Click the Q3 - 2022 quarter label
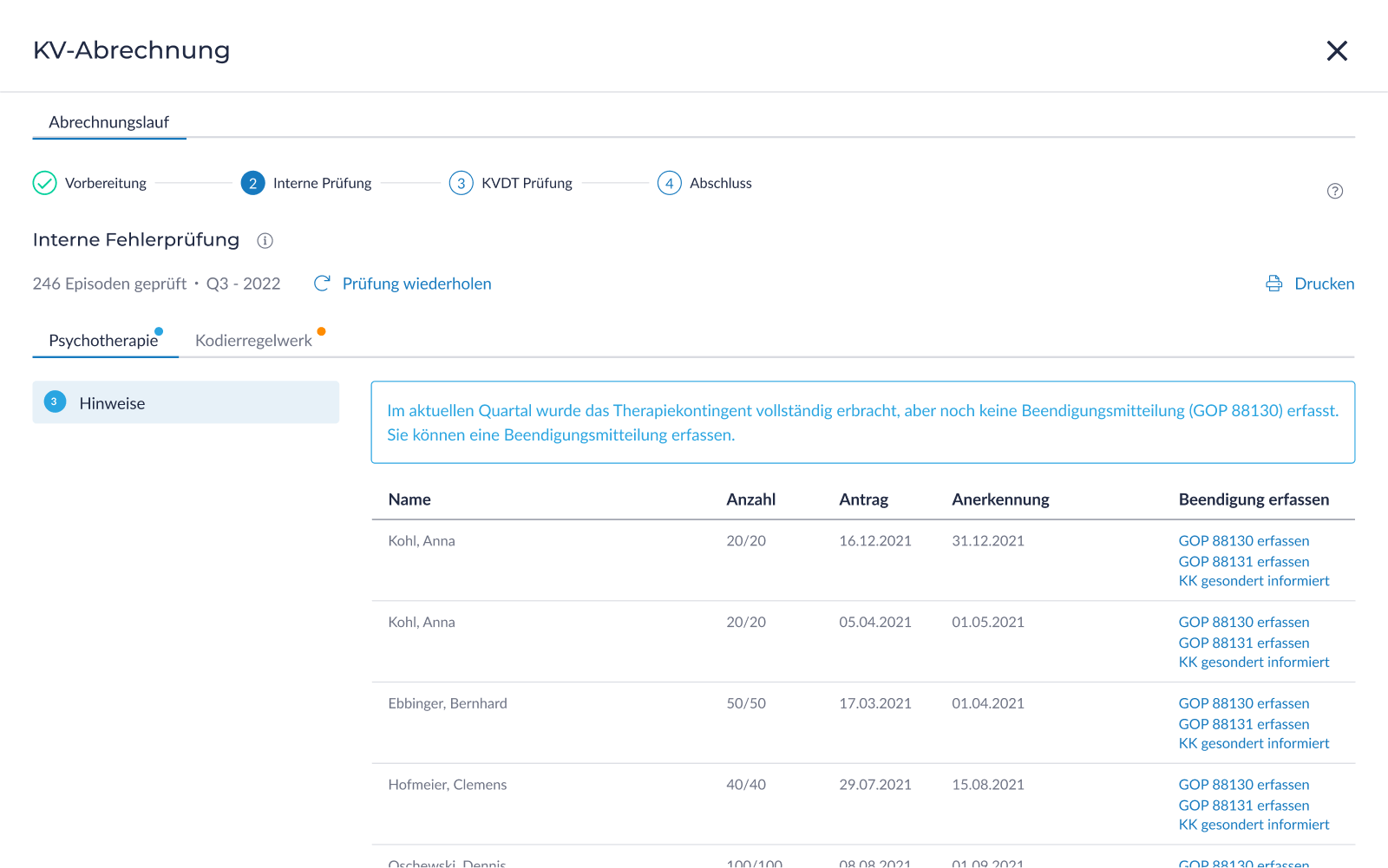 [244, 284]
